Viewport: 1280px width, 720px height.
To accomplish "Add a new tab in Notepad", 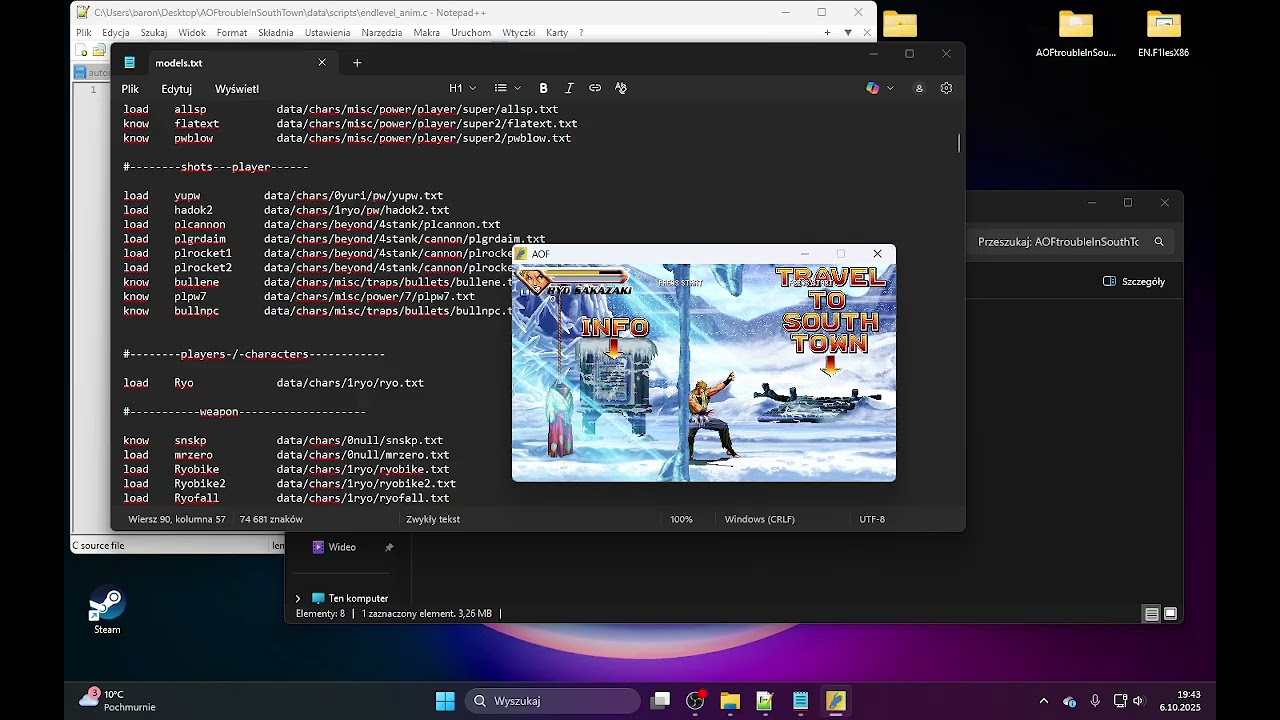I will (x=357, y=63).
